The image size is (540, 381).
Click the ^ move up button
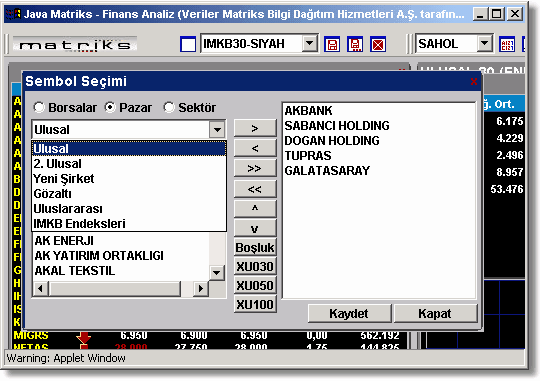tap(255, 209)
